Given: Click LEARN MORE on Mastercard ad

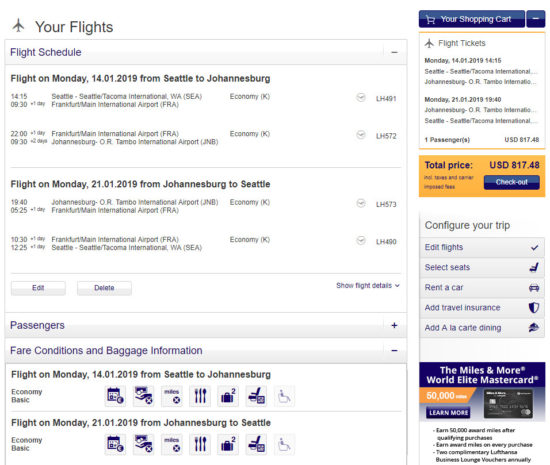Looking at the screenshot, I should pyautogui.click(x=448, y=412).
